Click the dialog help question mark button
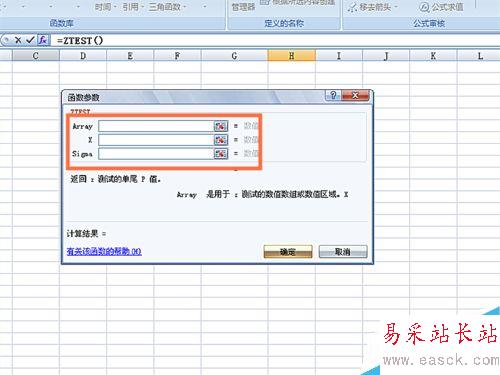 [333, 96]
